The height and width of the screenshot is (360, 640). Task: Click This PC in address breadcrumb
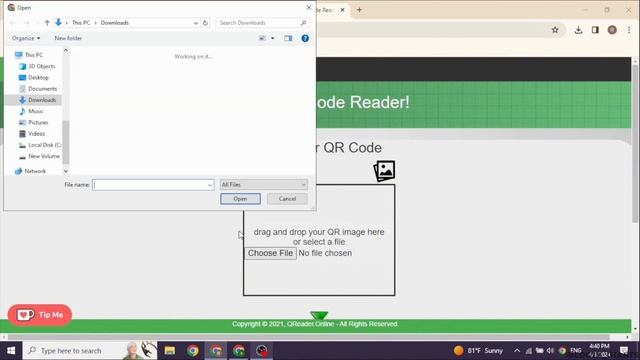tap(81, 23)
